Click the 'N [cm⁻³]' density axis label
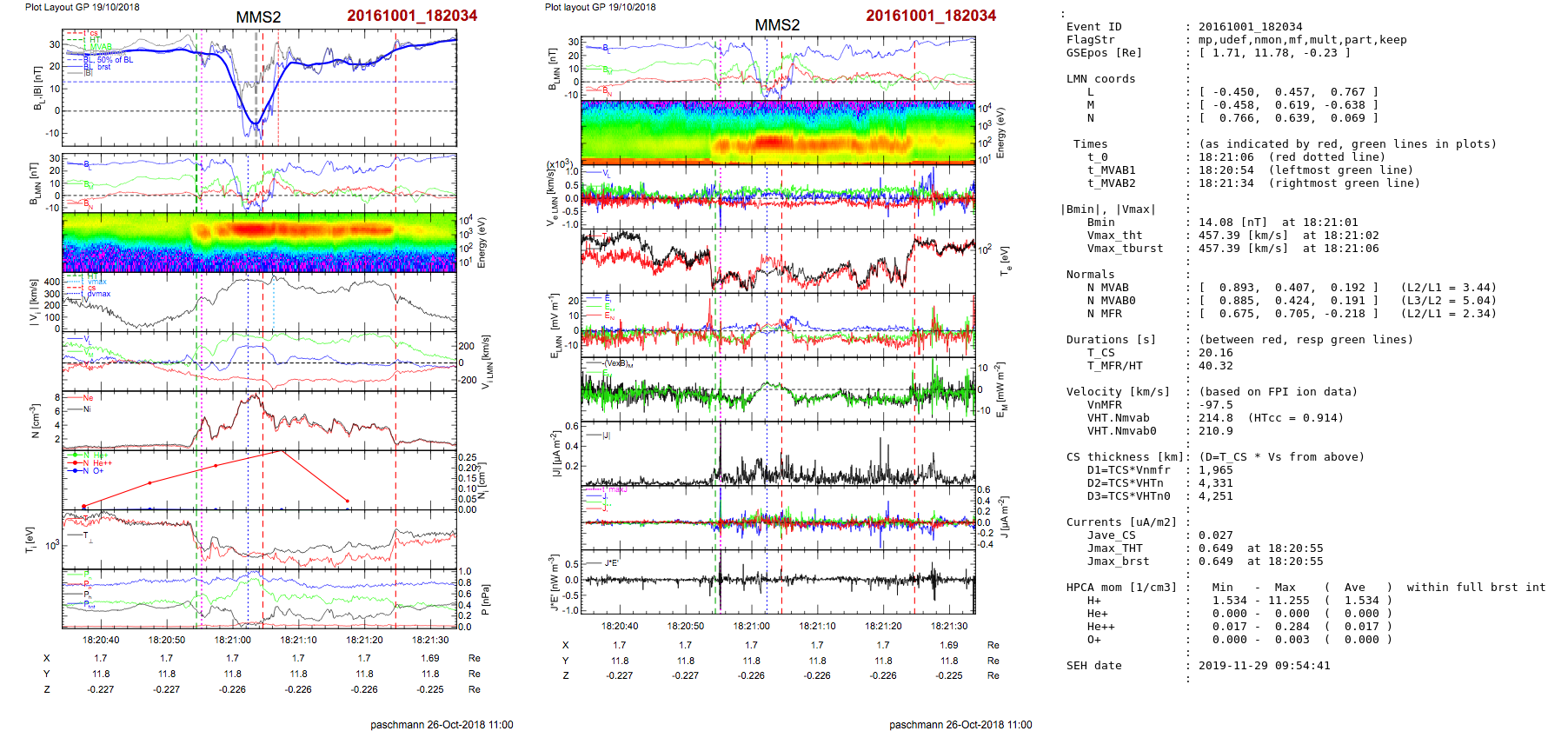Screen dimensions: 1568x731 coord(35,421)
